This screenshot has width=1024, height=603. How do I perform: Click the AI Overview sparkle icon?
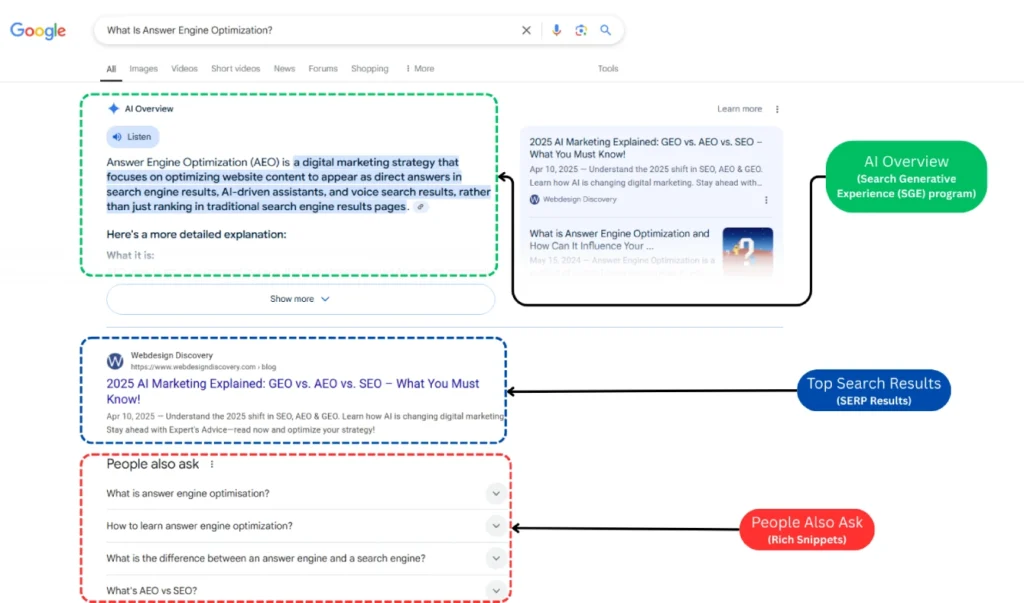click(114, 108)
